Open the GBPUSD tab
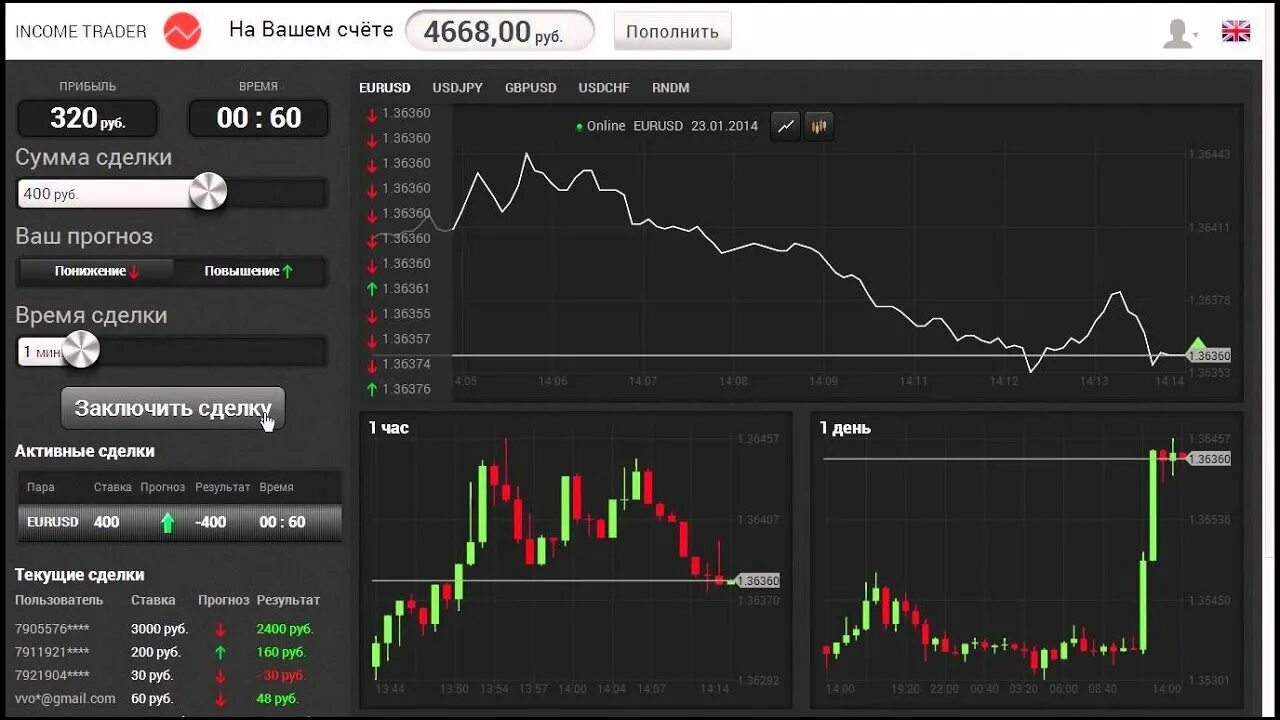Screen dimensions: 1280x720 [530, 88]
